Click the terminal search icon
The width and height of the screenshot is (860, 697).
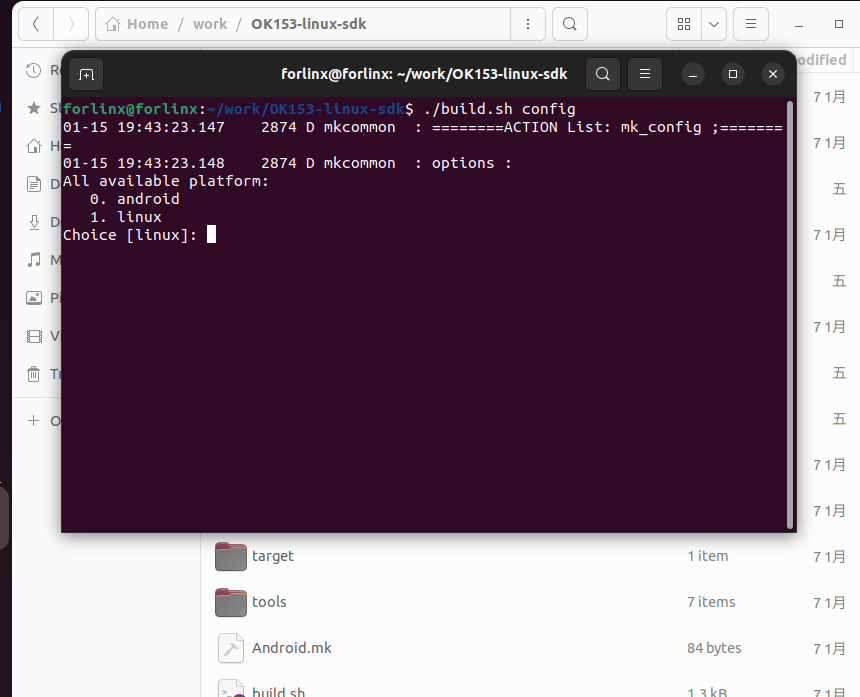[602, 74]
